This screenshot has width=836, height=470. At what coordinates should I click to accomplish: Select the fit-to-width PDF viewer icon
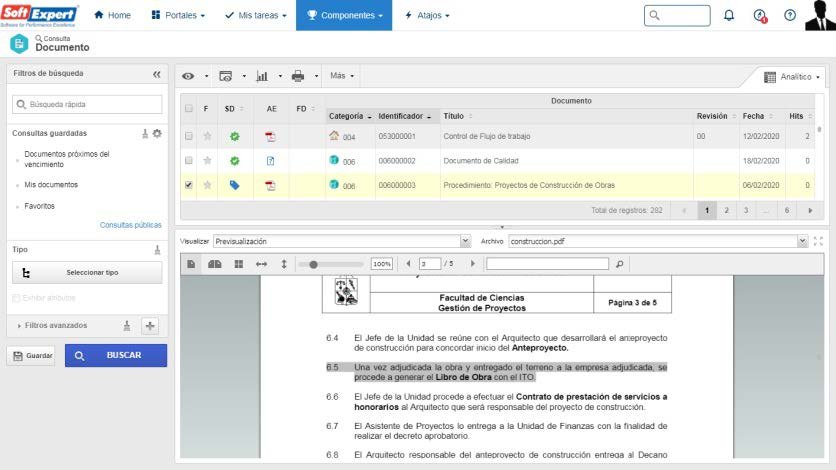pos(261,264)
